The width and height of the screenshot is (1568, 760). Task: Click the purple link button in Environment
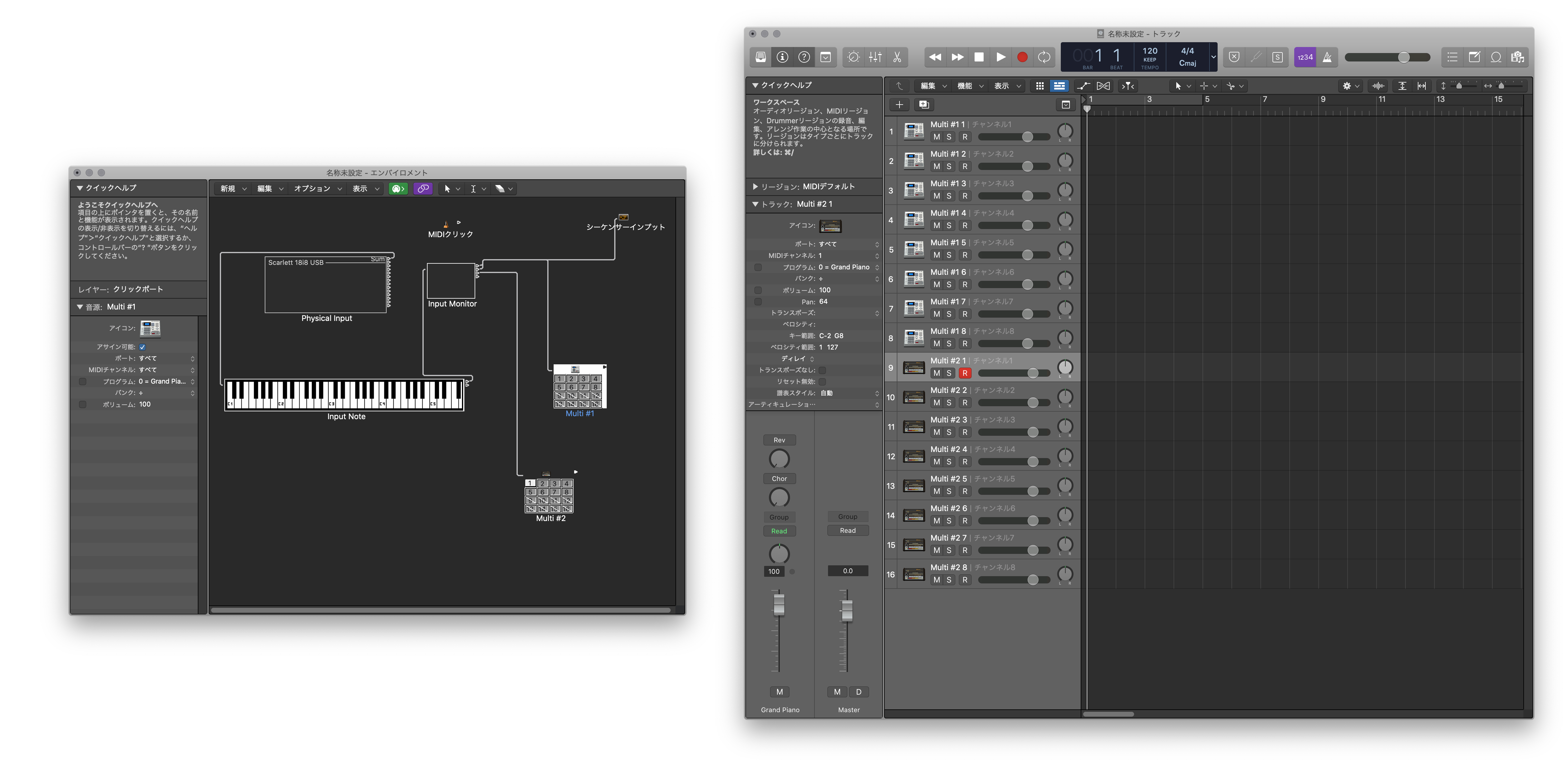coord(423,189)
